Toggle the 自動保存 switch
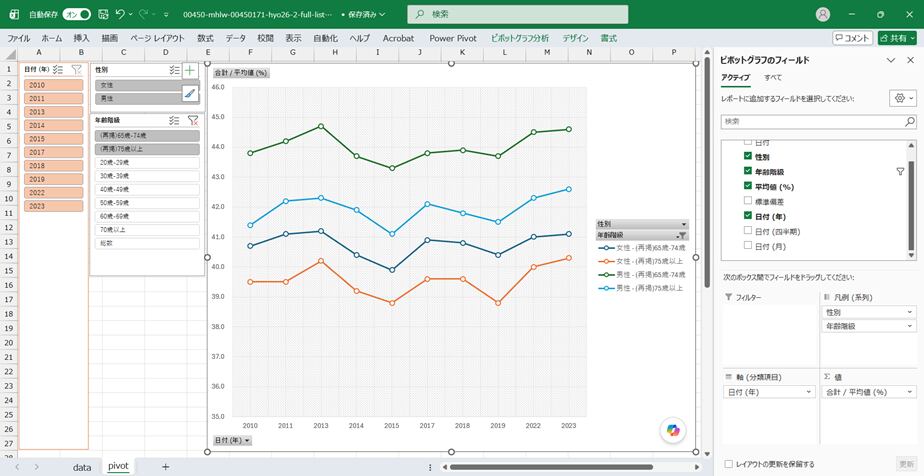The image size is (924, 476). pos(77,14)
